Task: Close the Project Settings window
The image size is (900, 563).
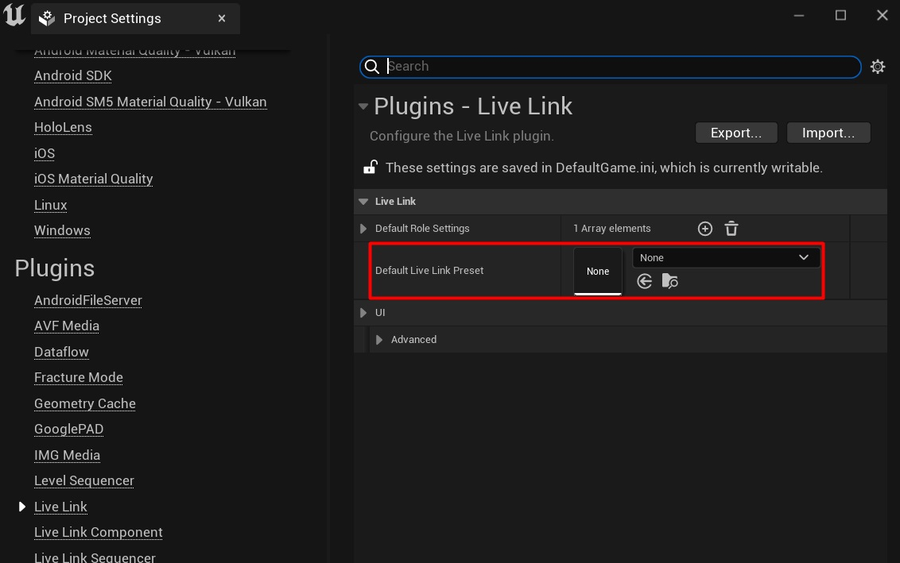Action: coord(883,15)
